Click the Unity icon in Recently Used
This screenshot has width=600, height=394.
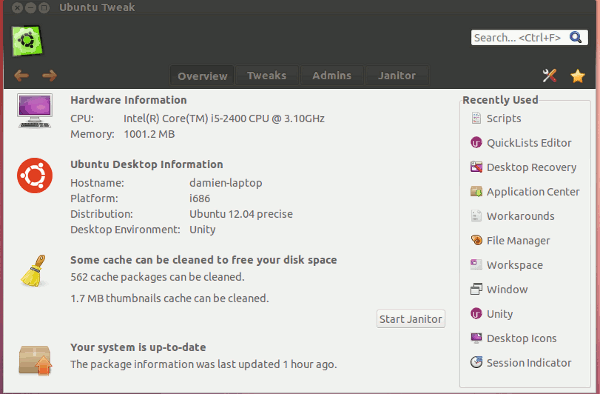[476, 314]
